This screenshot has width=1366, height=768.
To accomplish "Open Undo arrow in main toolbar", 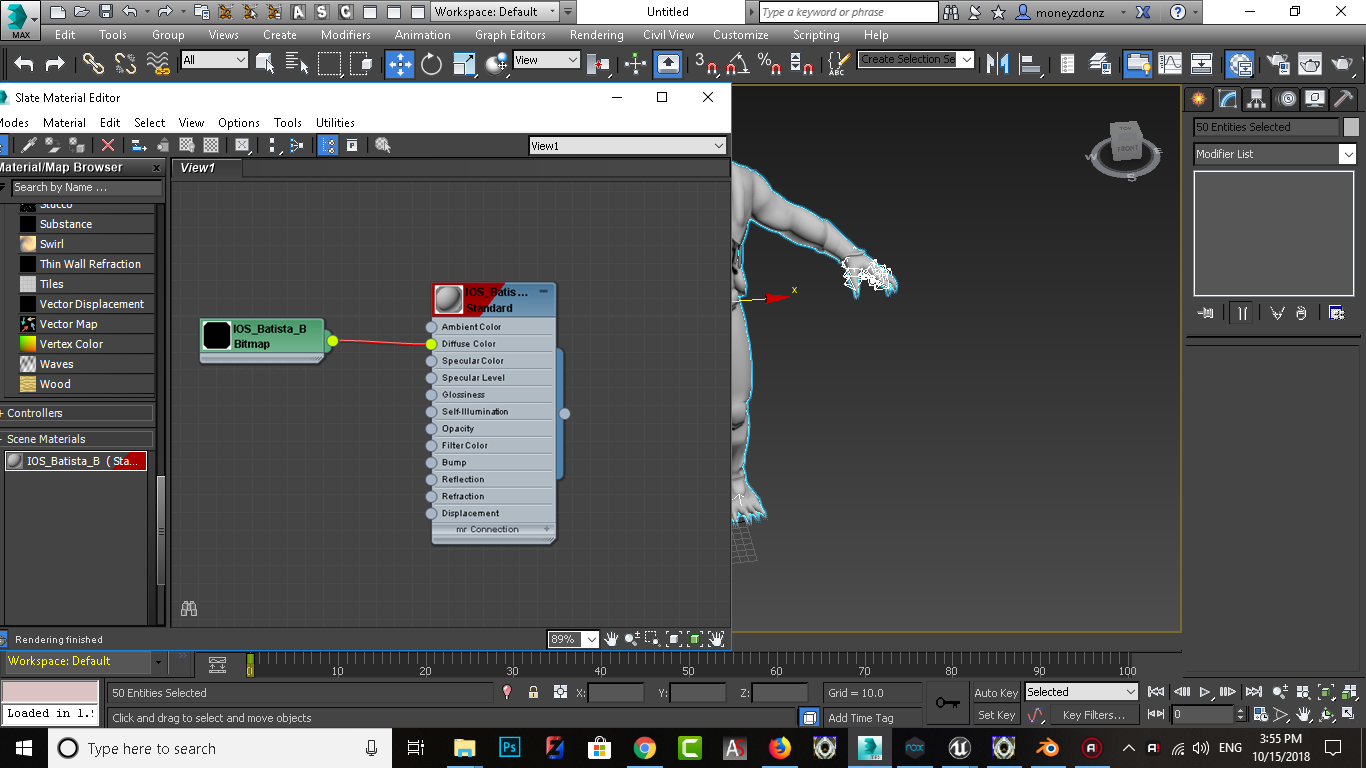I will [x=24, y=64].
